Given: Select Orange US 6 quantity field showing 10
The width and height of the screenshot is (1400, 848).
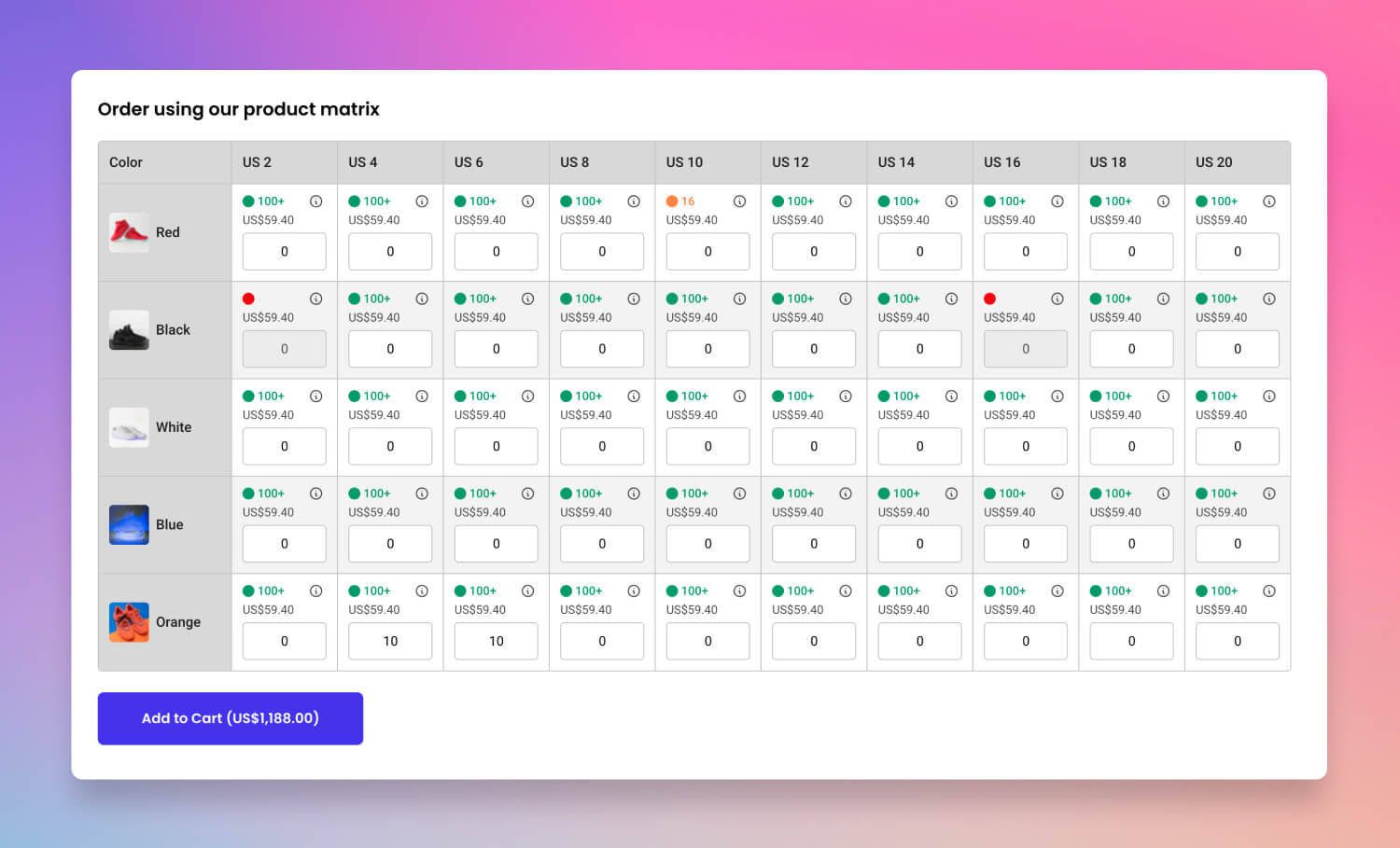Looking at the screenshot, I should click(497, 642).
